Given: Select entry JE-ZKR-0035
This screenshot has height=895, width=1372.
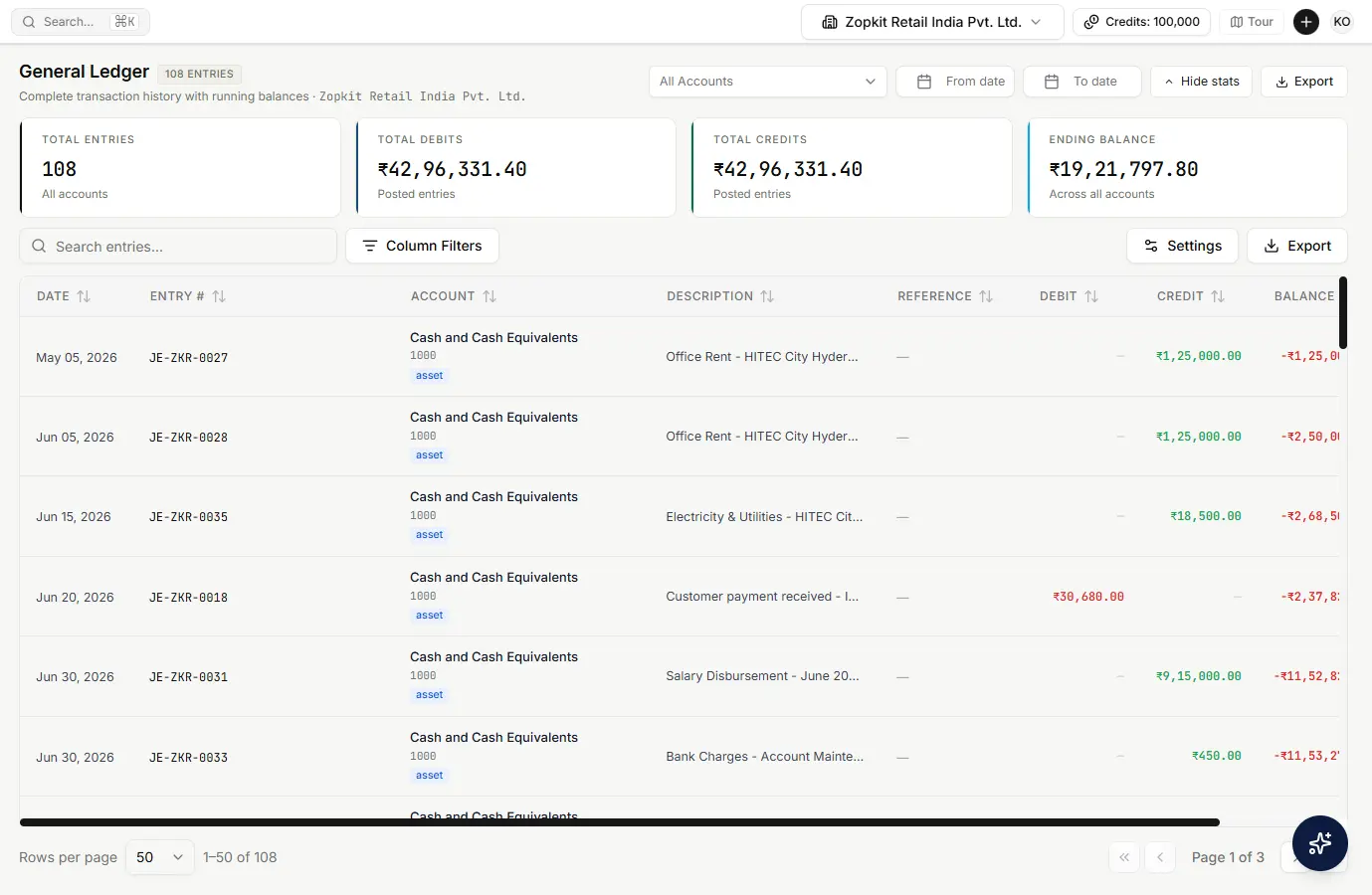Looking at the screenshot, I should 189,517.
